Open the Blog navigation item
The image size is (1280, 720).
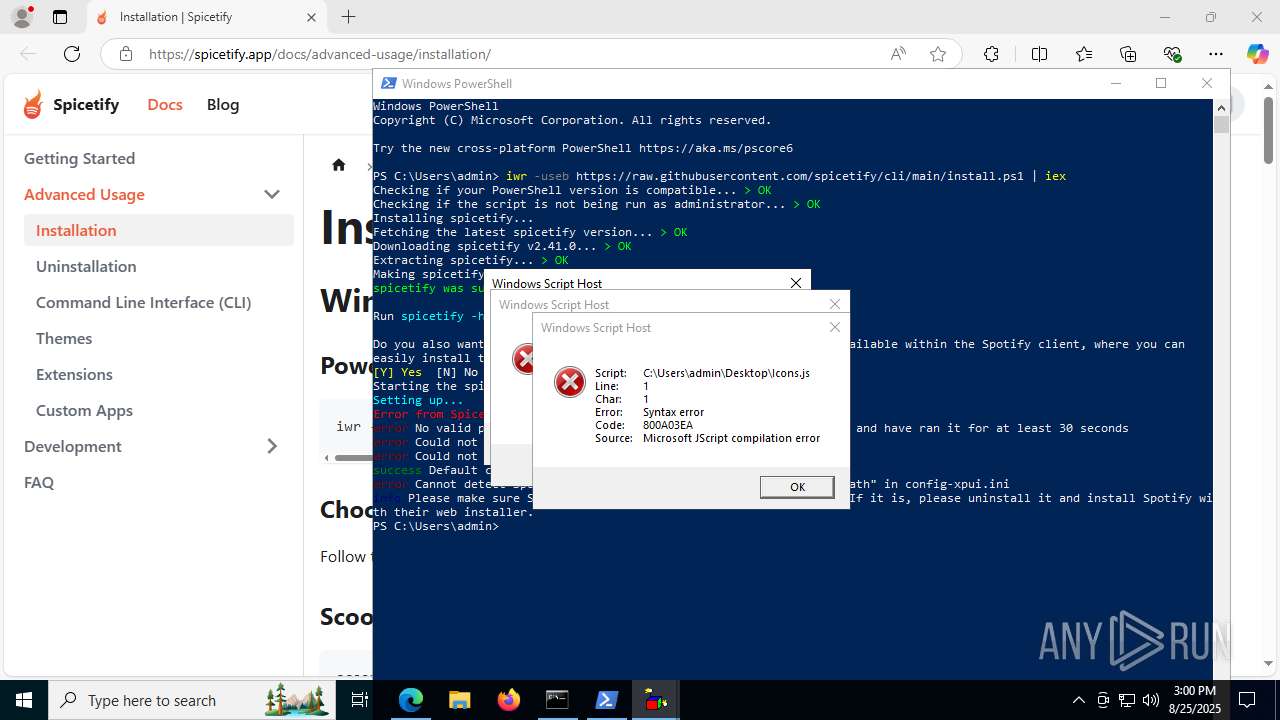tap(223, 104)
